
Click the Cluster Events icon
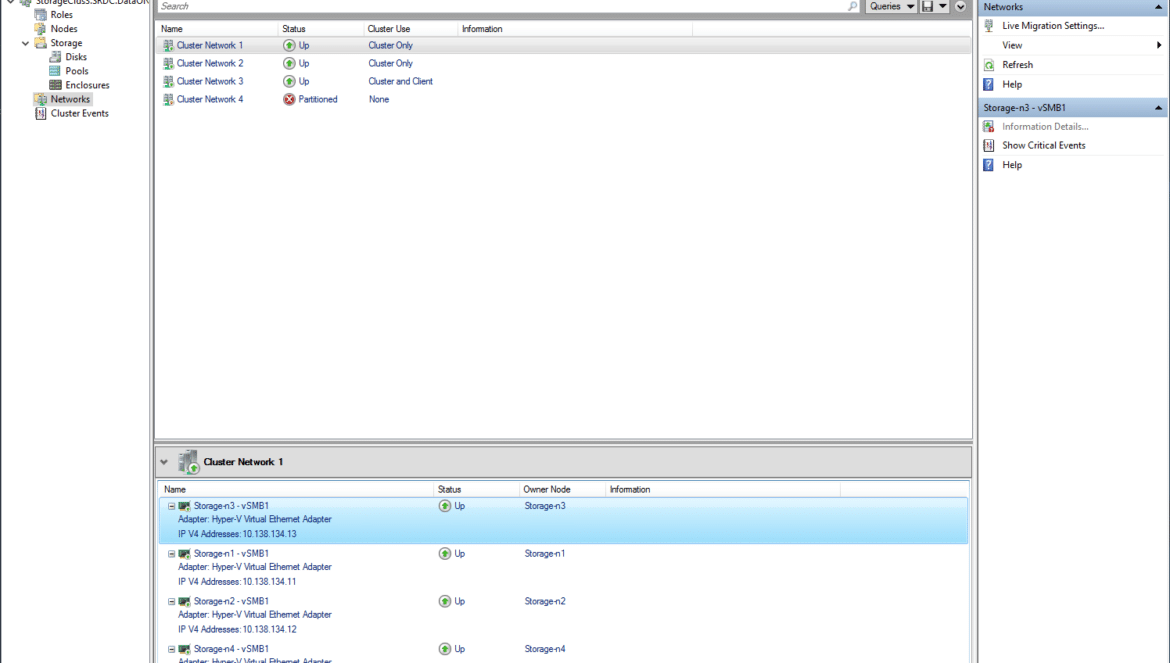click(x=40, y=113)
